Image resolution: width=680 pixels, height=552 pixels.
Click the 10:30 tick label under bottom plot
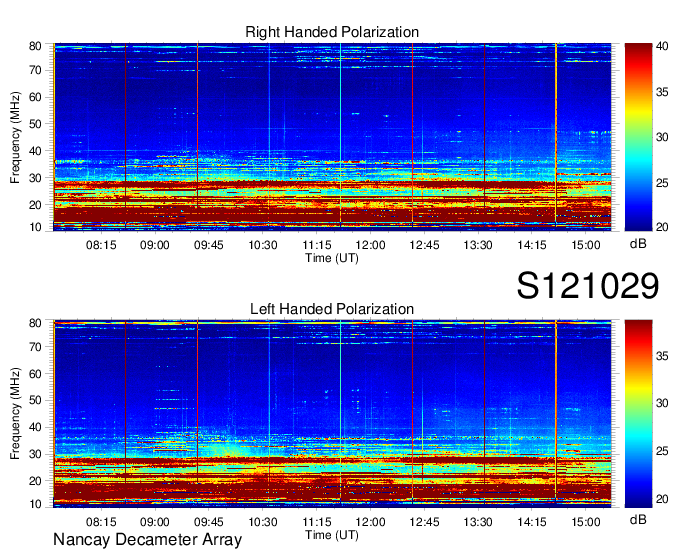tap(263, 522)
